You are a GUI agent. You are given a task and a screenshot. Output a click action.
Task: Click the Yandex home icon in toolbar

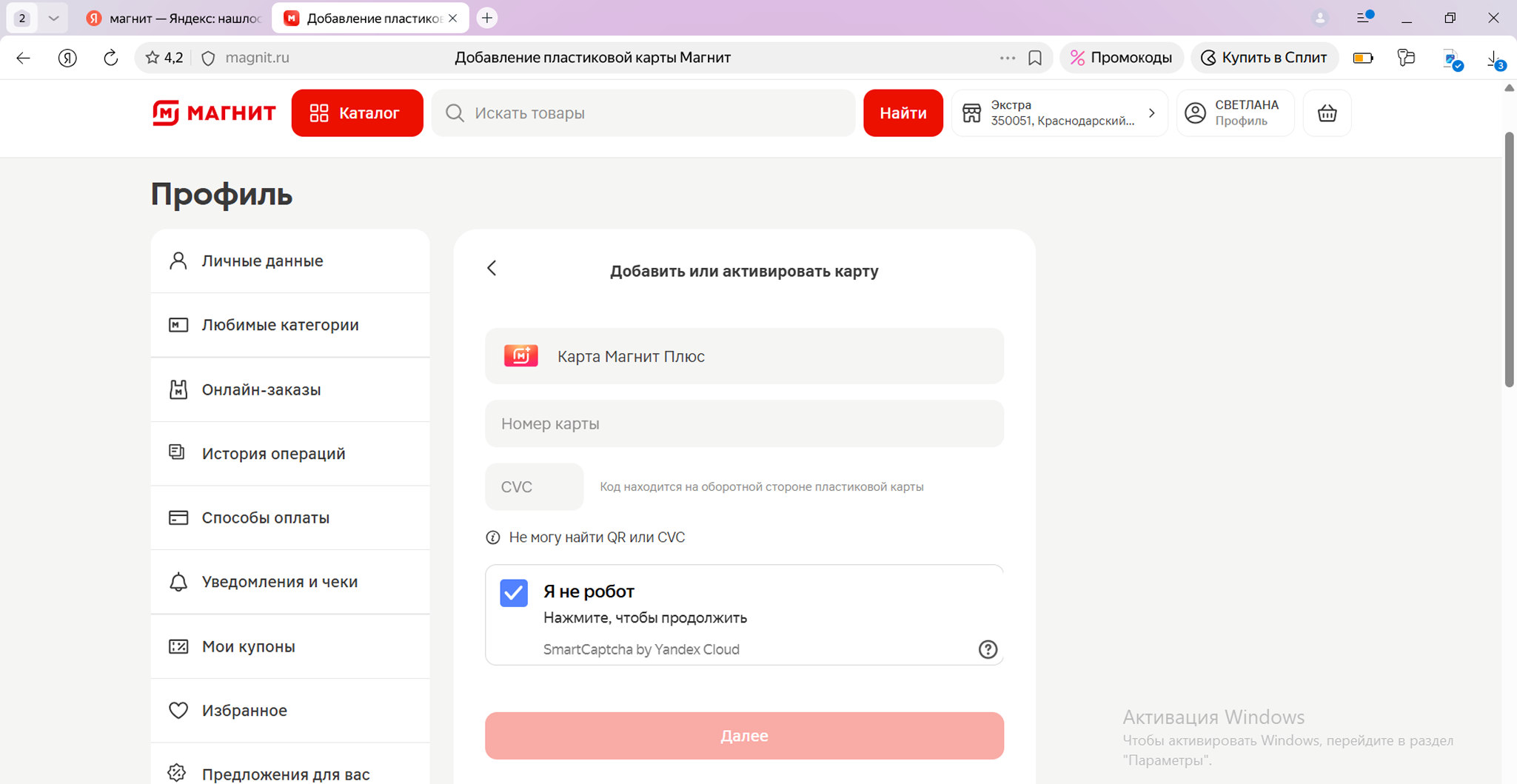point(67,58)
